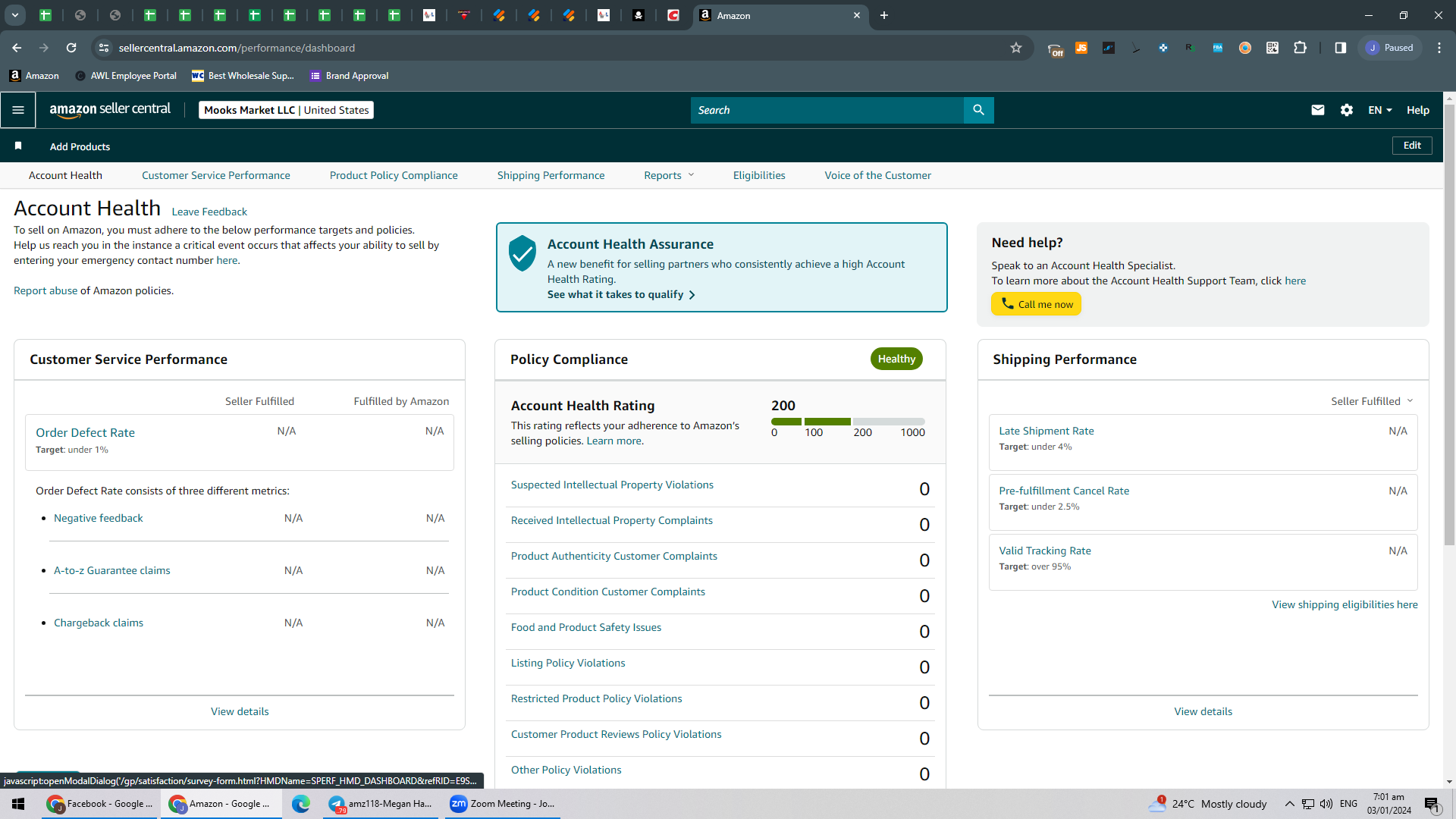1456x819 pixels.
Task: Bookmark this page with the star icon
Action: pos(1016,48)
